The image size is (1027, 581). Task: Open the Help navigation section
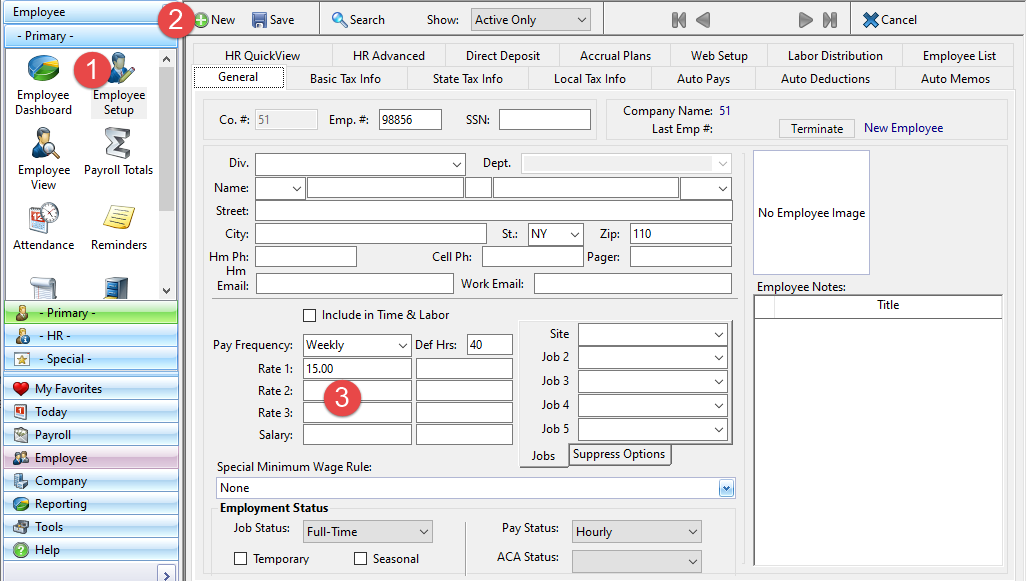[x=91, y=549]
